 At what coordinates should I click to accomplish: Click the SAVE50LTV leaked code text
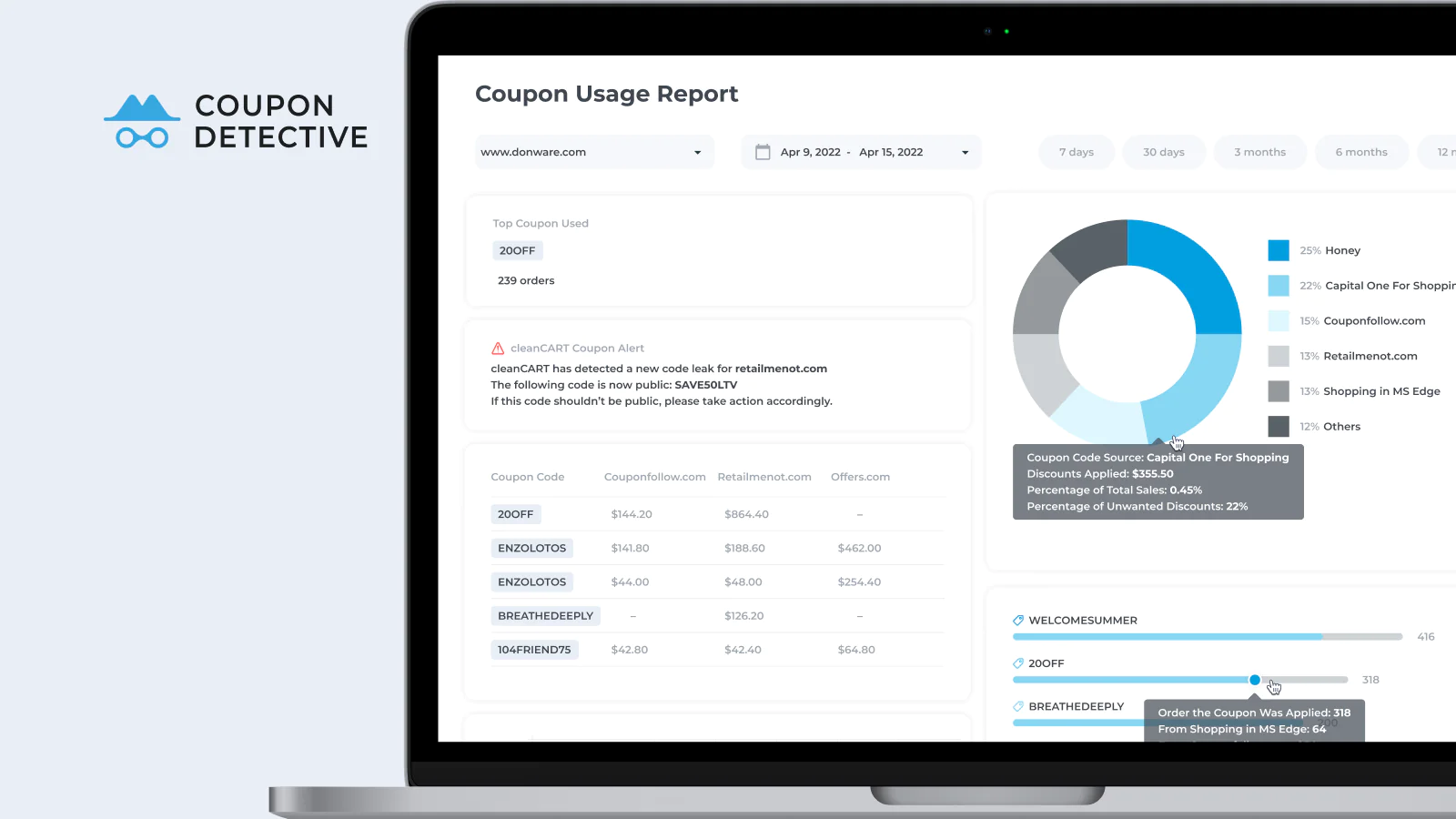pos(706,385)
